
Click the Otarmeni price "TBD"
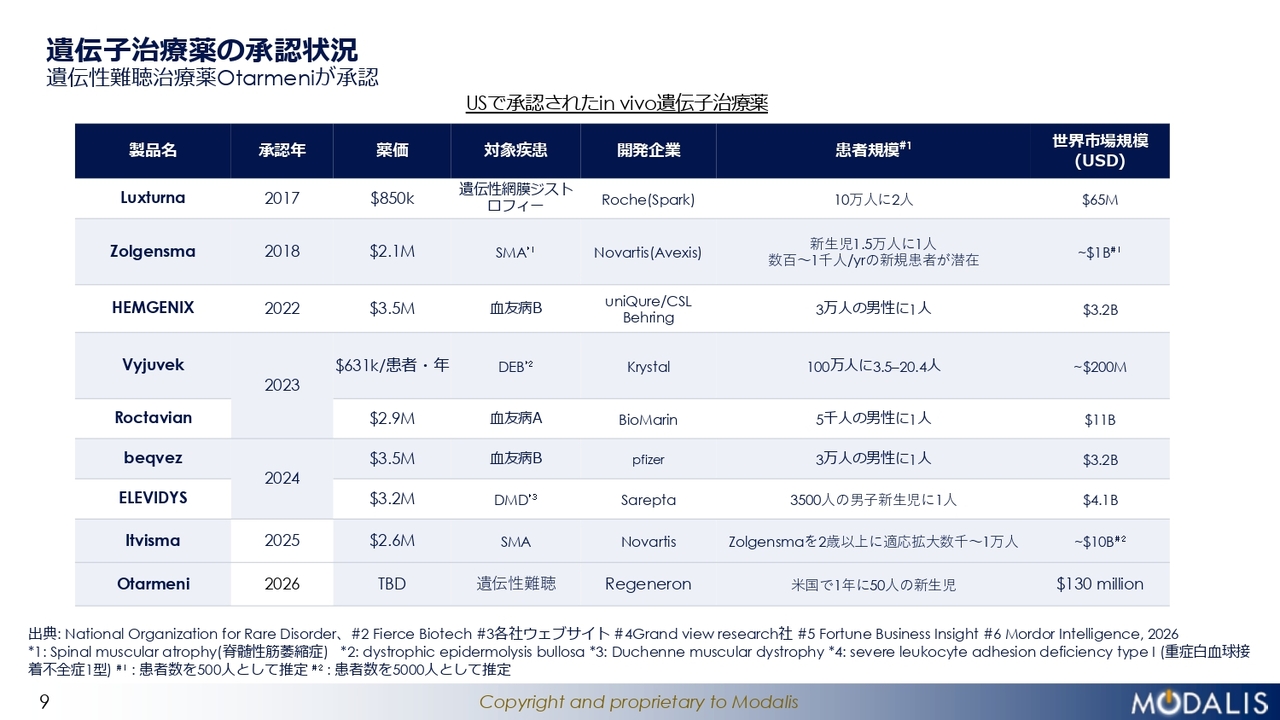point(392,585)
